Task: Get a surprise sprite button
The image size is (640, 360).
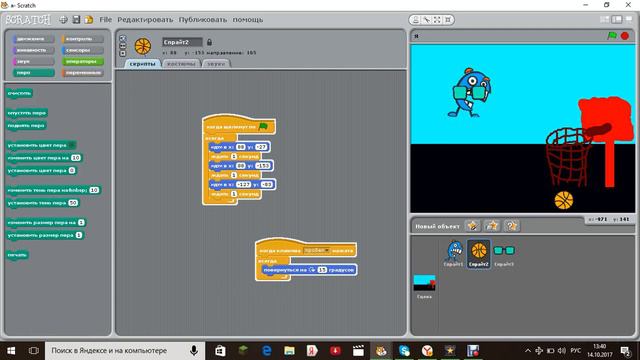Action: 511,226
